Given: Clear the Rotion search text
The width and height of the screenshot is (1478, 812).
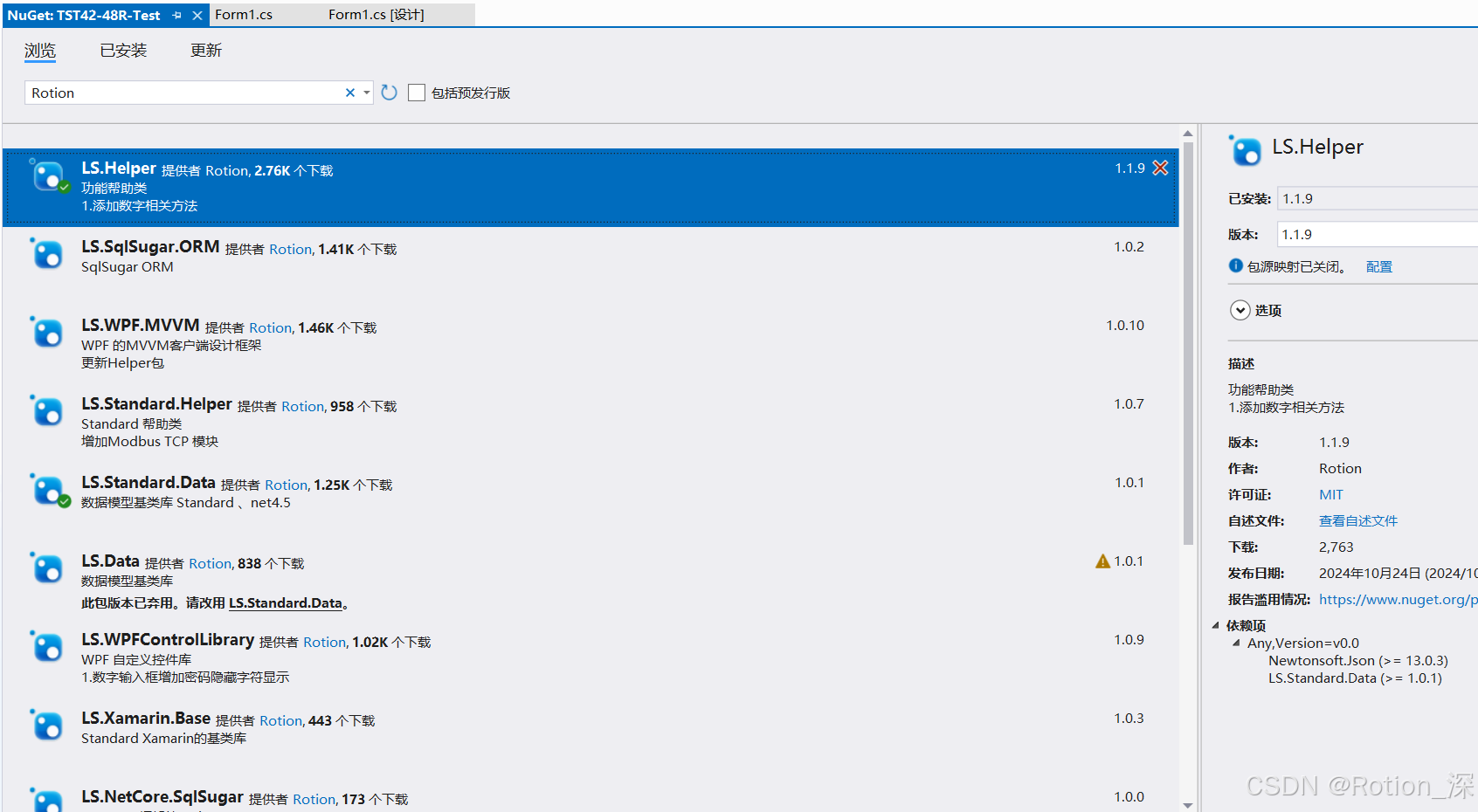Looking at the screenshot, I should coord(350,93).
